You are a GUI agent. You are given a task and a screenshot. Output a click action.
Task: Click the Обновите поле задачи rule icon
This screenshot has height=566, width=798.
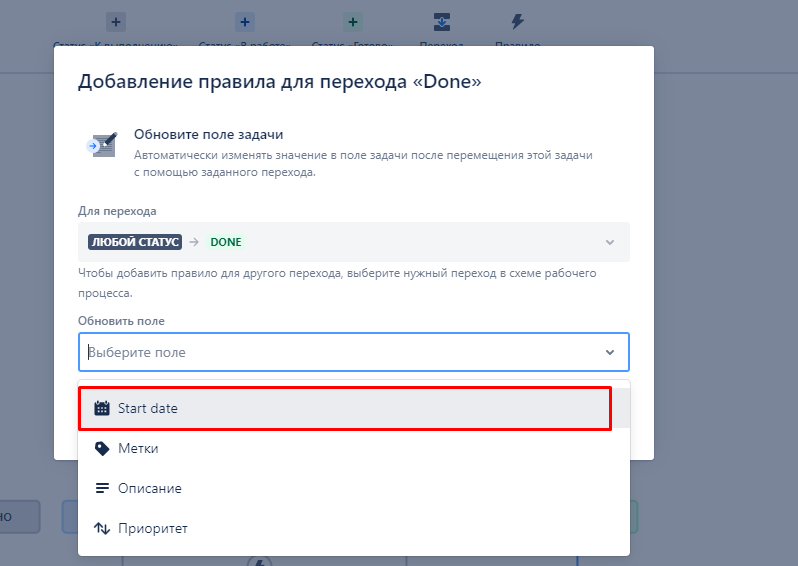[x=102, y=146]
